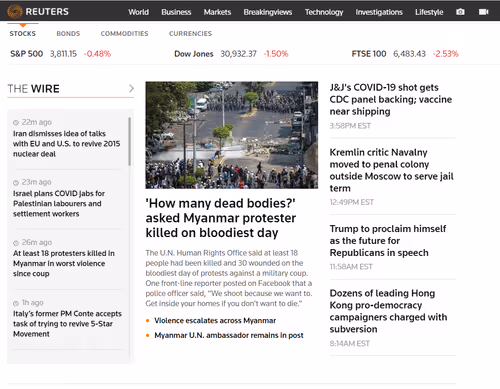
Task: Select the Stocks tab
Action: tap(23, 33)
